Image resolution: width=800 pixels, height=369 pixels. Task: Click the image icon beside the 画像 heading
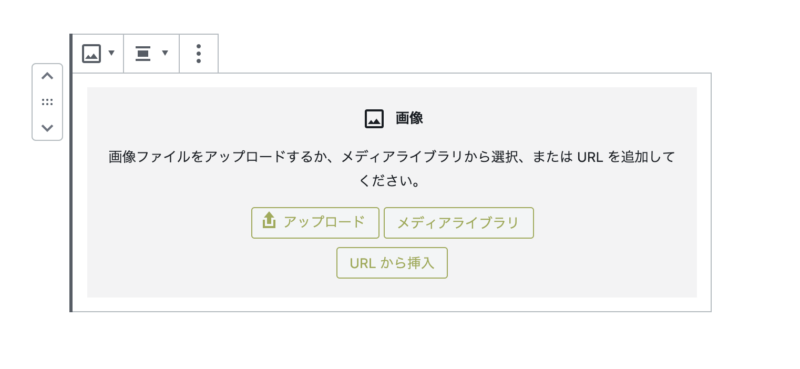click(x=374, y=119)
